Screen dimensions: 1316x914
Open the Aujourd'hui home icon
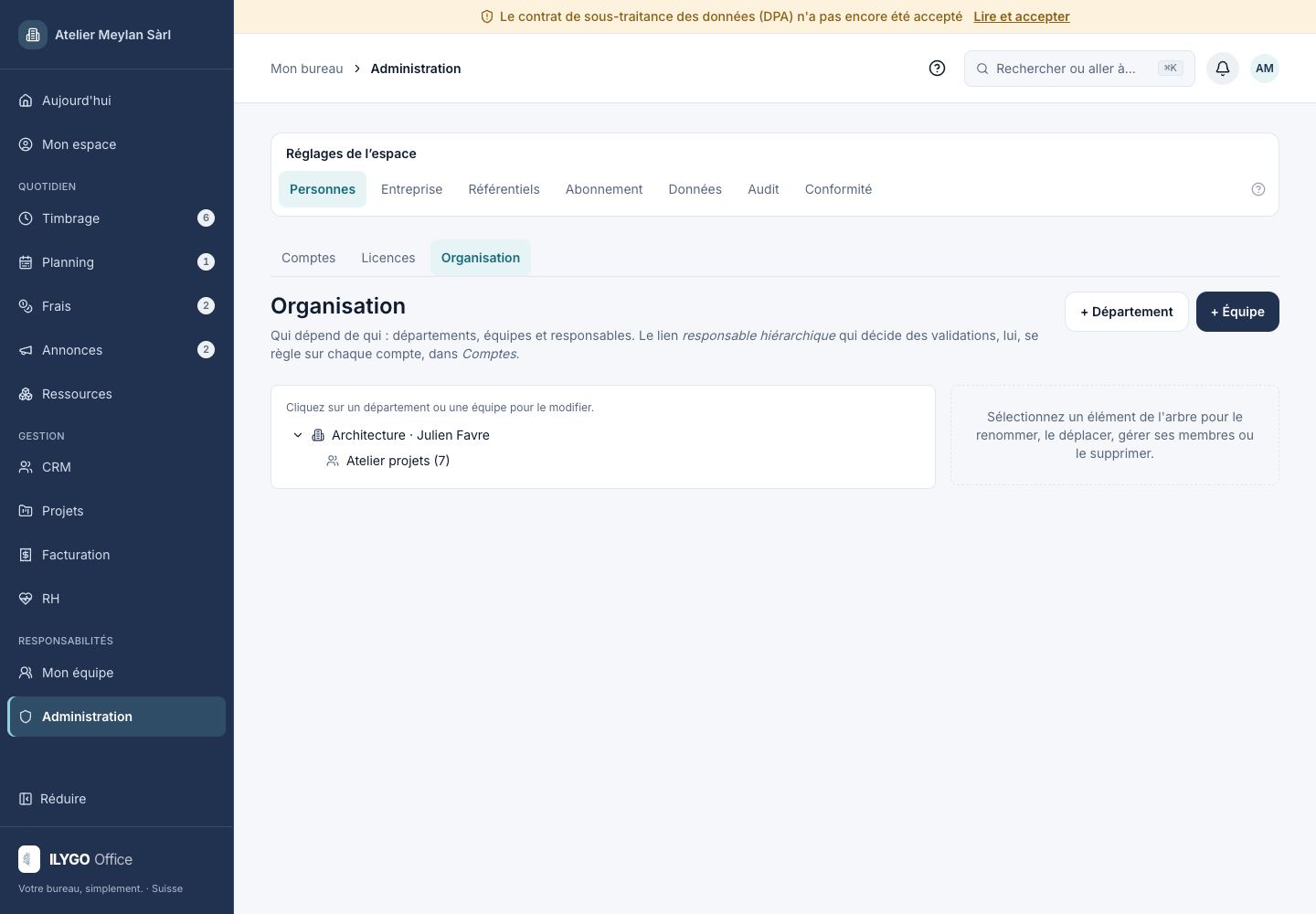click(x=26, y=101)
